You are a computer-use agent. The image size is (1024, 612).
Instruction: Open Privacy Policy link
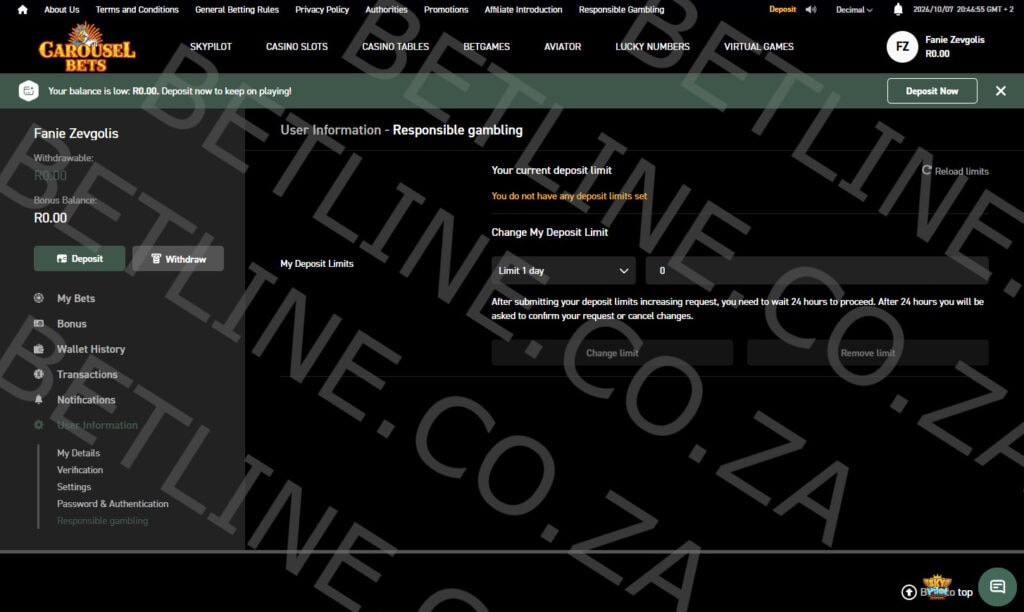[x=322, y=10]
